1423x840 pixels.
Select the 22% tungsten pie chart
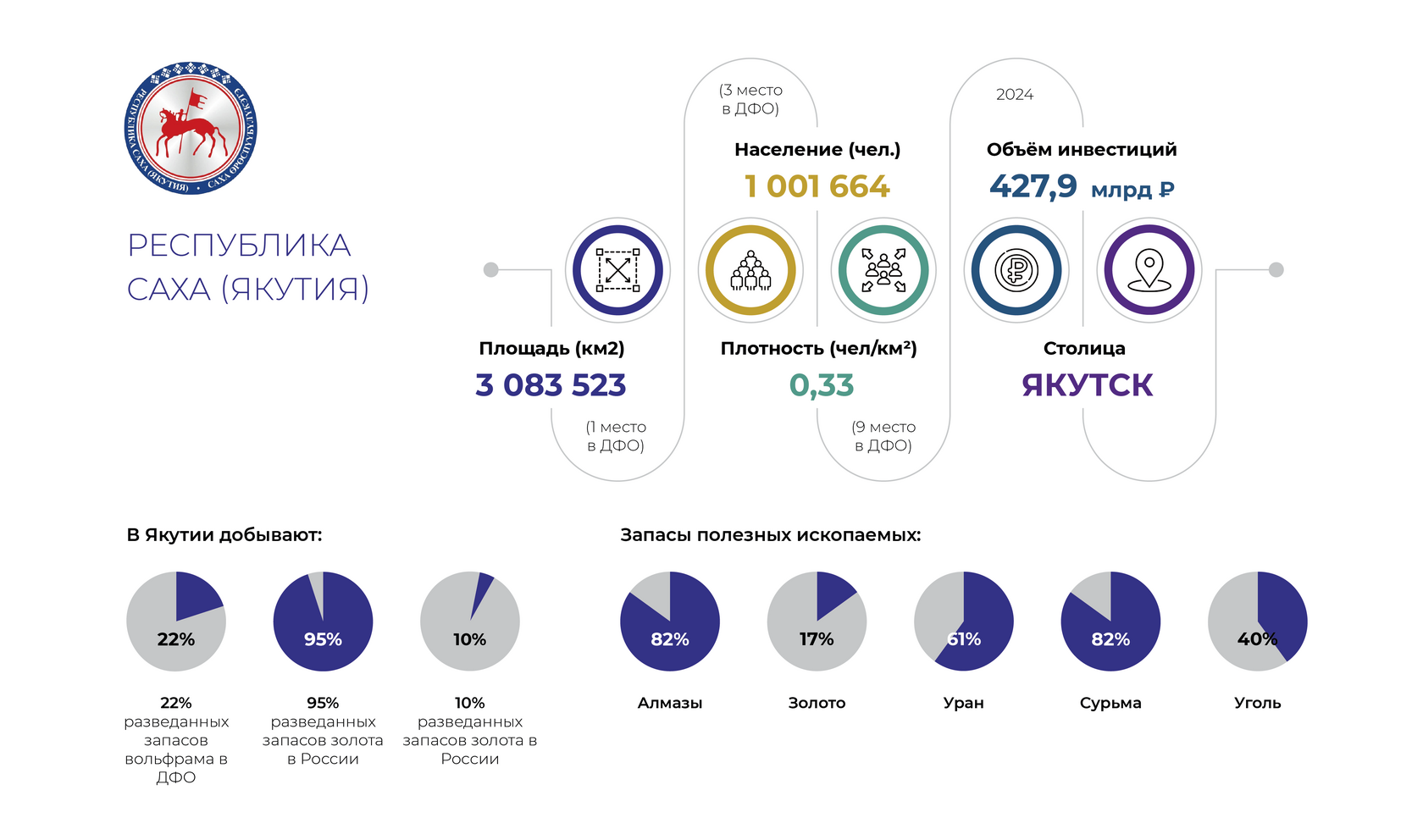(176, 622)
